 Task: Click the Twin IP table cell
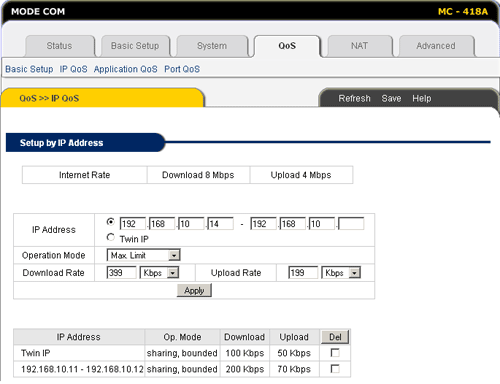(79, 353)
